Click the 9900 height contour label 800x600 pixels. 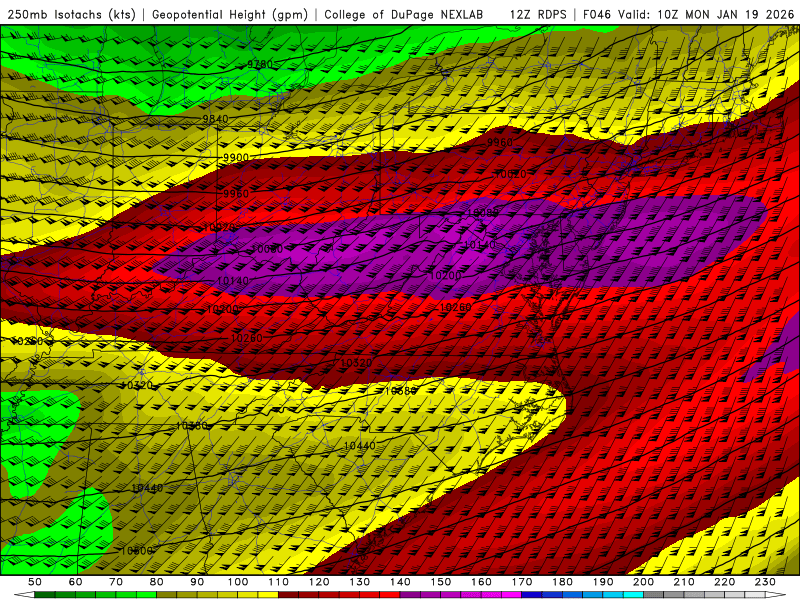click(x=236, y=157)
